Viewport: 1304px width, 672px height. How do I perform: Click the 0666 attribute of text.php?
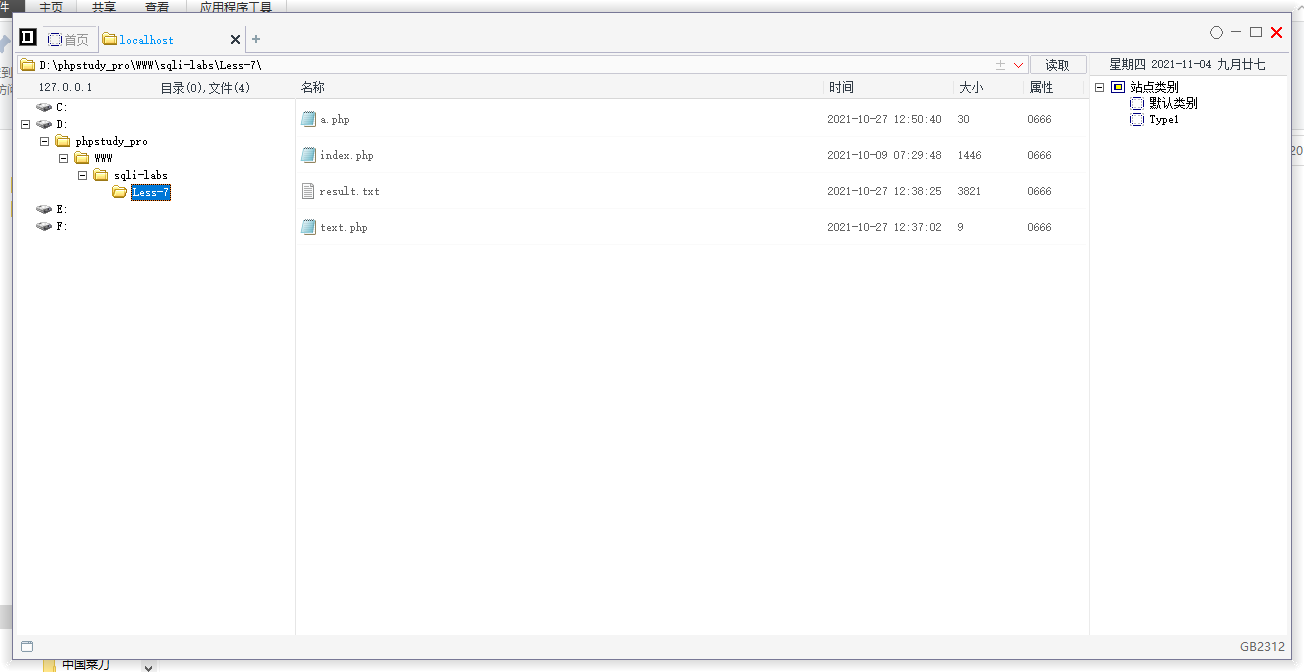click(x=1039, y=227)
